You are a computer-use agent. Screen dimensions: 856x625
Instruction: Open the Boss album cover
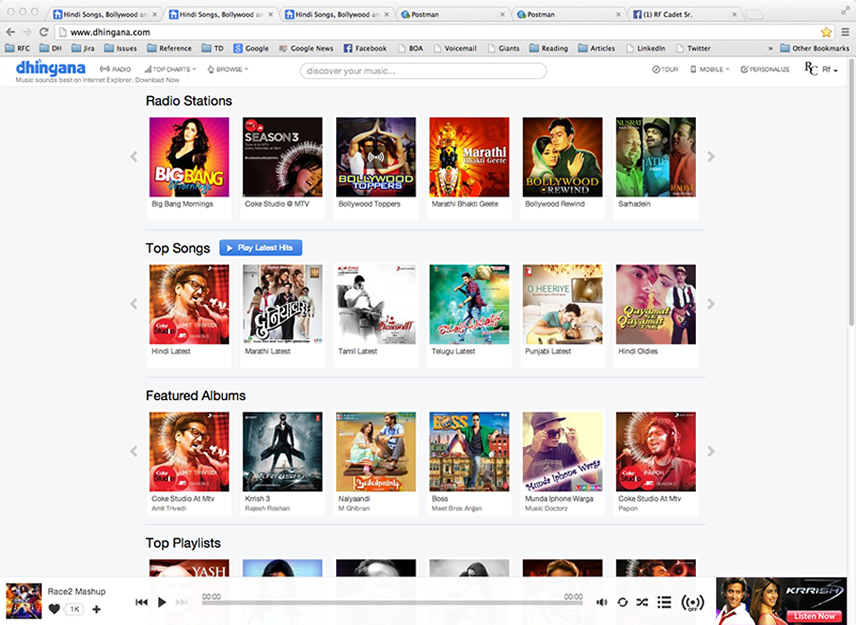469,452
